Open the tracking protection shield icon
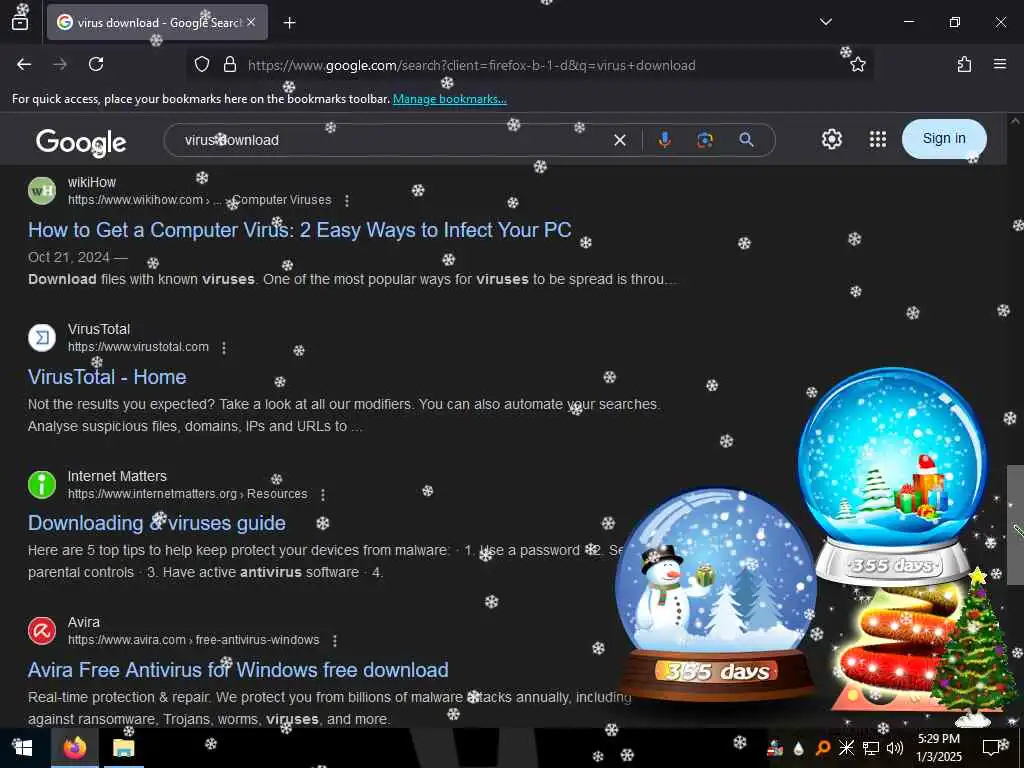Image resolution: width=1024 pixels, height=768 pixels. pyautogui.click(x=202, y=65)
